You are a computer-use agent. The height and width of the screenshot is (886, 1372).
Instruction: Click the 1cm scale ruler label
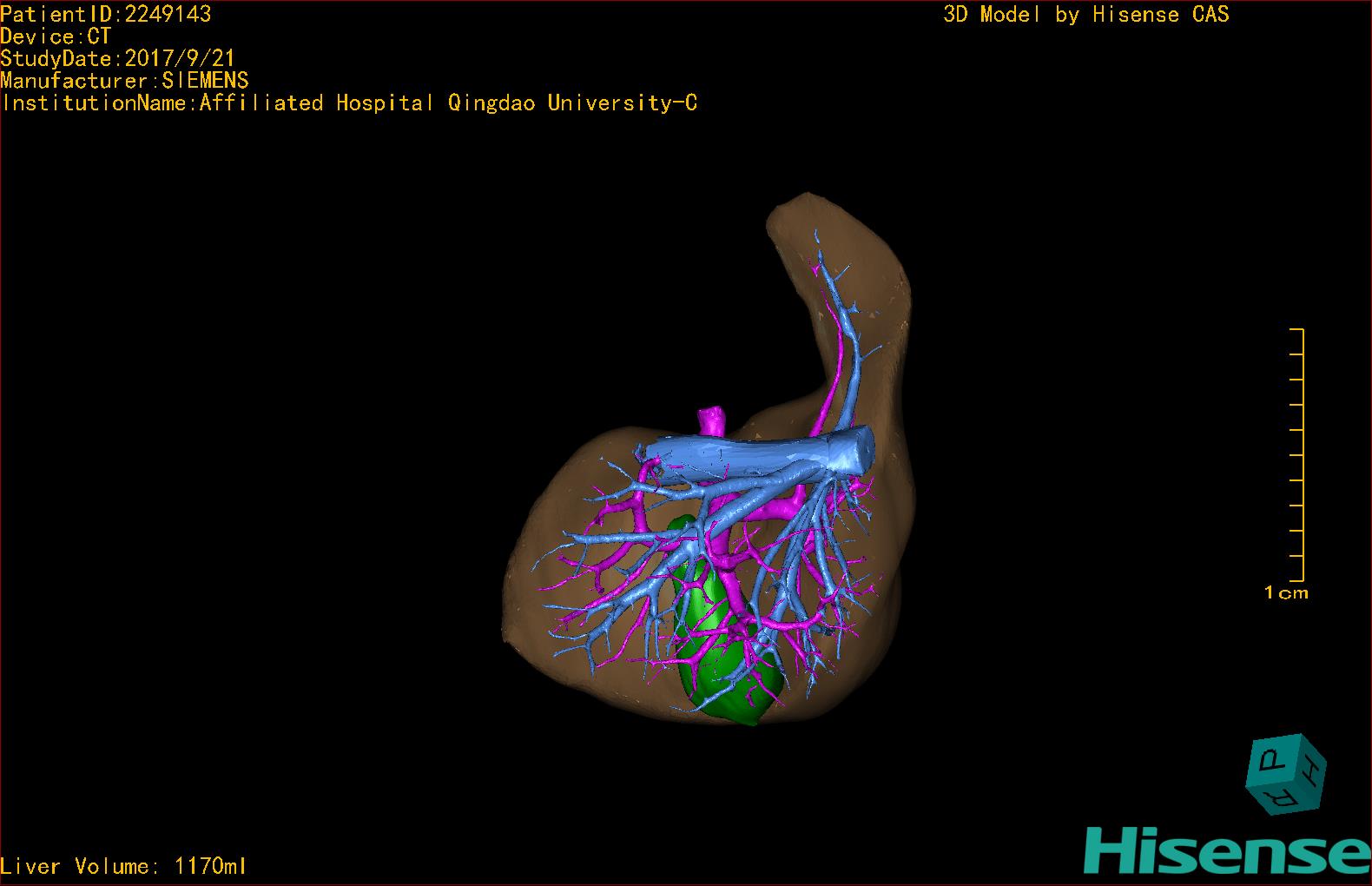coord(1286,593)
